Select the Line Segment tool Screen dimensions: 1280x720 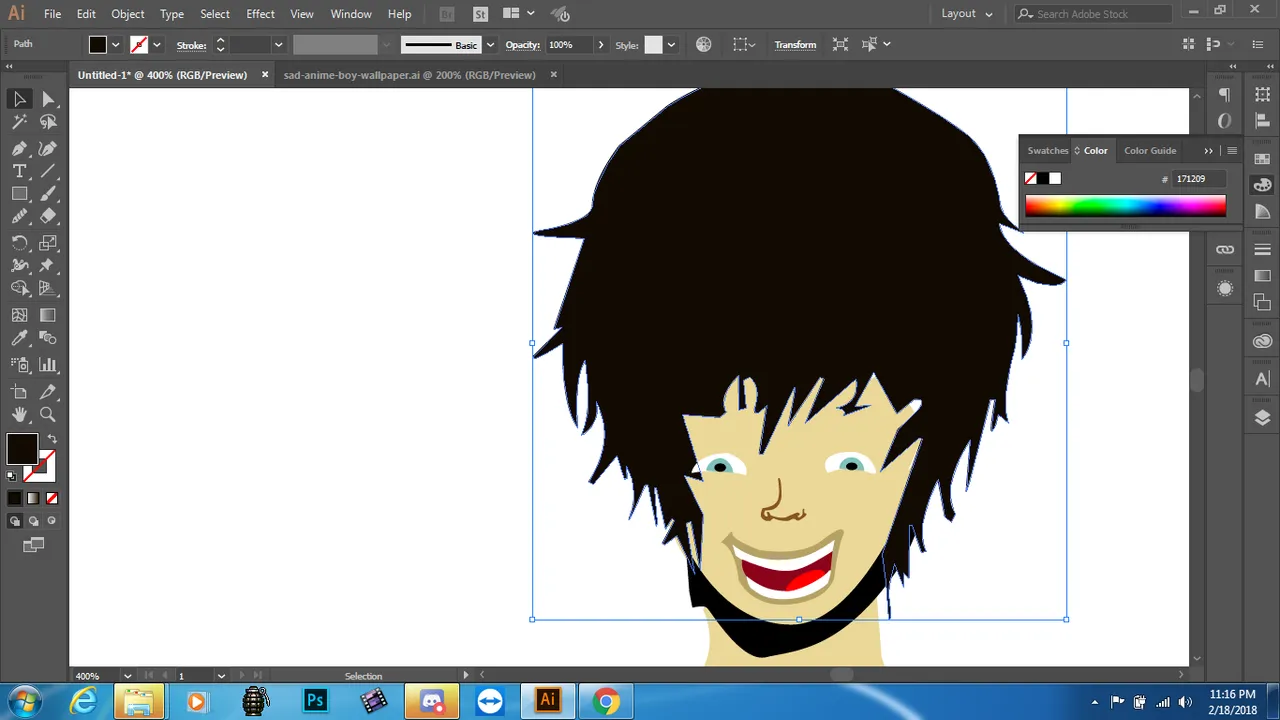click(48, 171)
